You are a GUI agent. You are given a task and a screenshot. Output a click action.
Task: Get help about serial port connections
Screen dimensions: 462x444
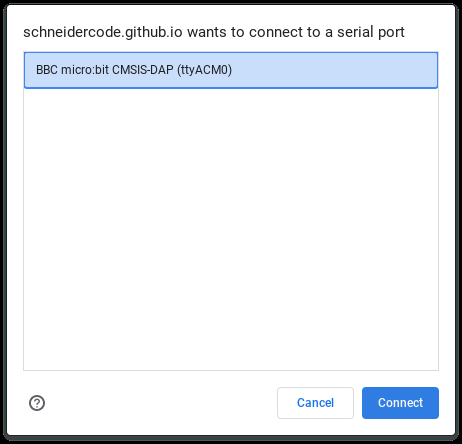(x=37, y=403)
